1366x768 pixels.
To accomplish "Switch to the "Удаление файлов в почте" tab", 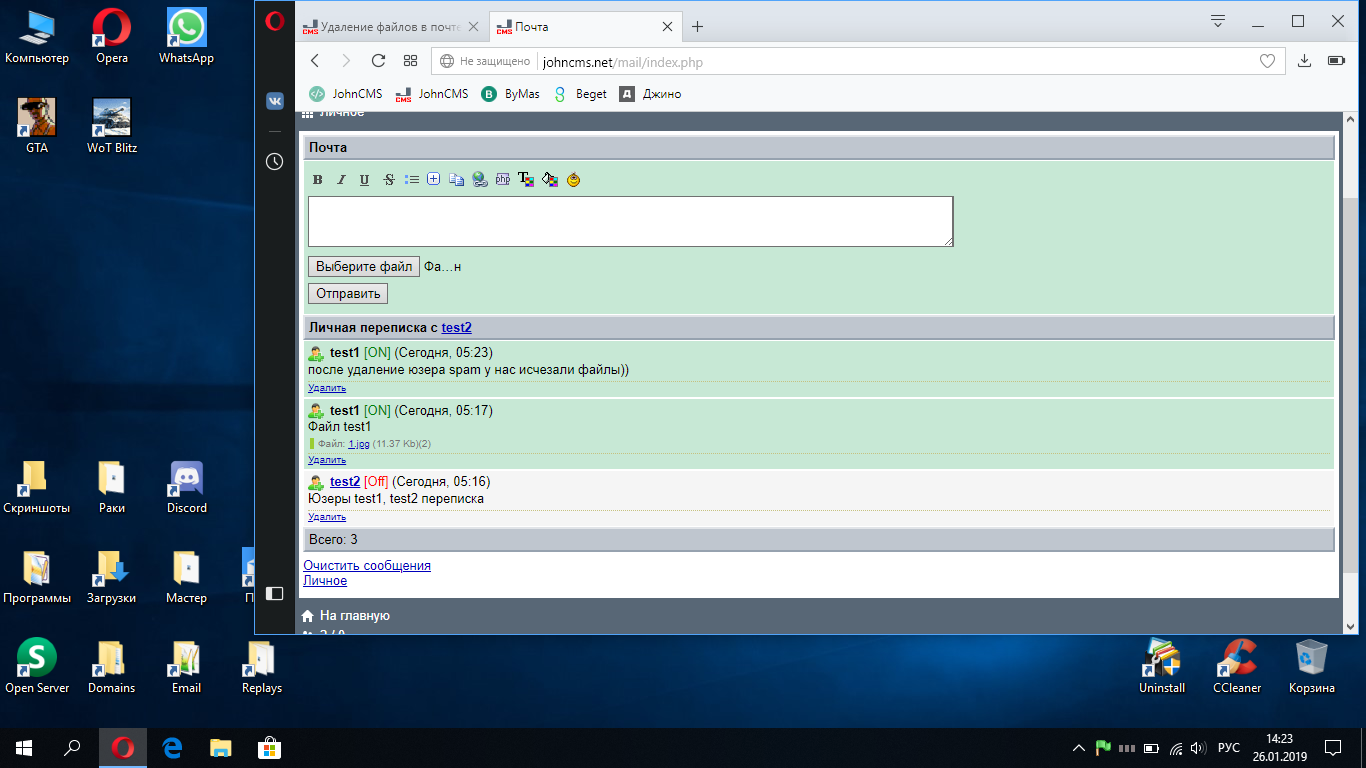I will [391, 27].
